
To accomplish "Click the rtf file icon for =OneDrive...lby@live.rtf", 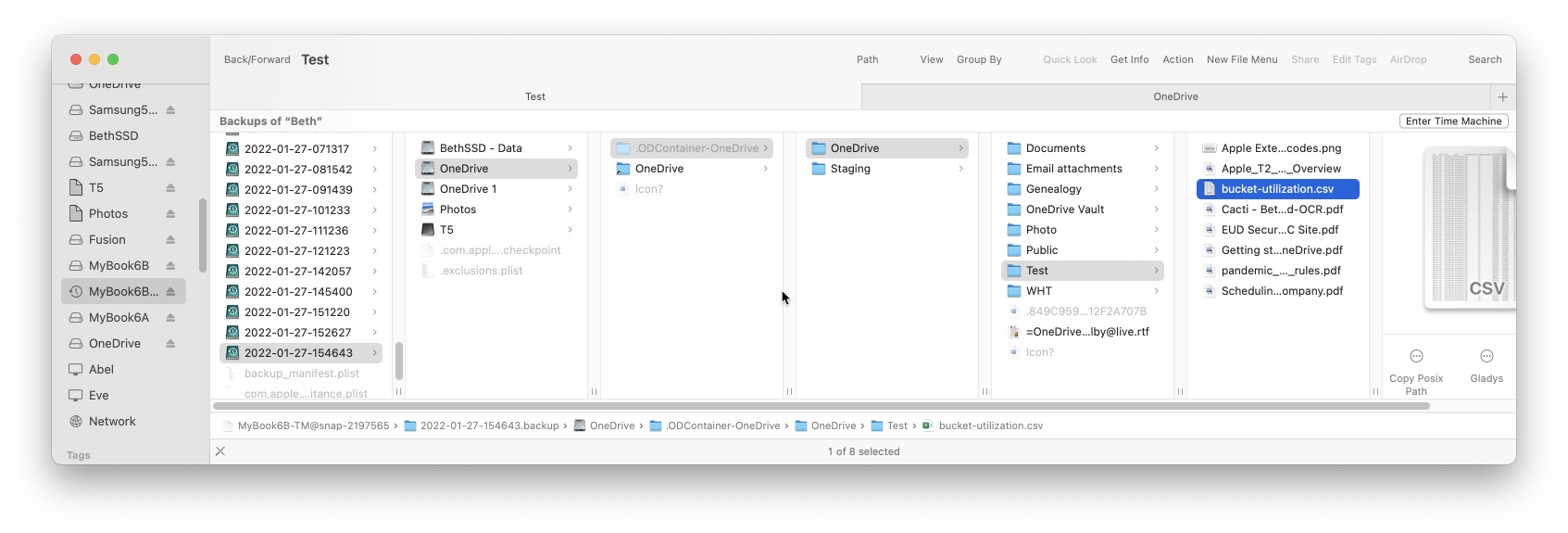I will [1014, 331].
